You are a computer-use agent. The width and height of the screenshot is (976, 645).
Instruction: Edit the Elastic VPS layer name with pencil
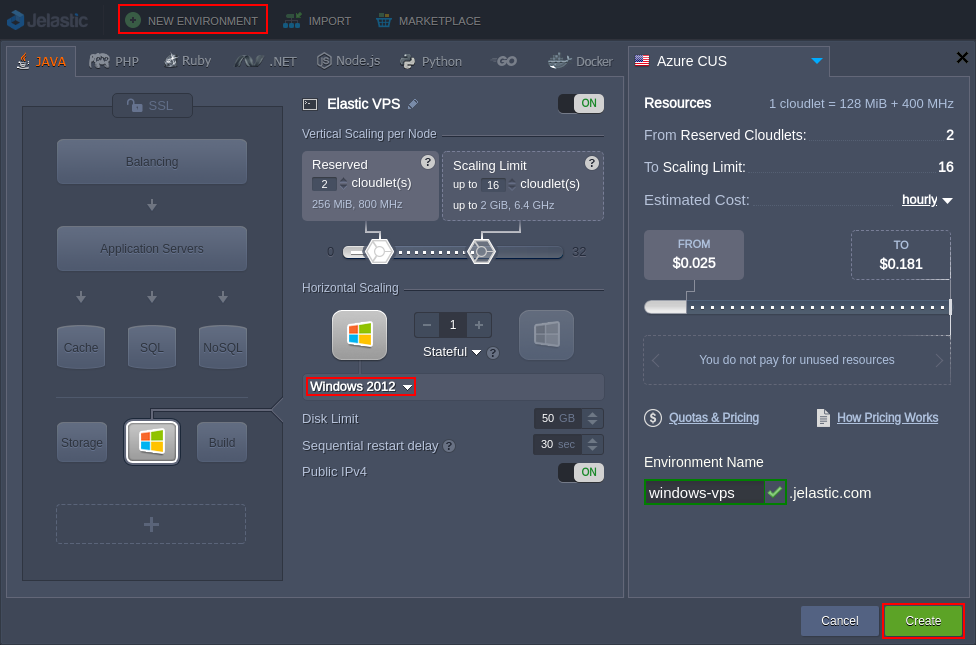click(413, 104)
